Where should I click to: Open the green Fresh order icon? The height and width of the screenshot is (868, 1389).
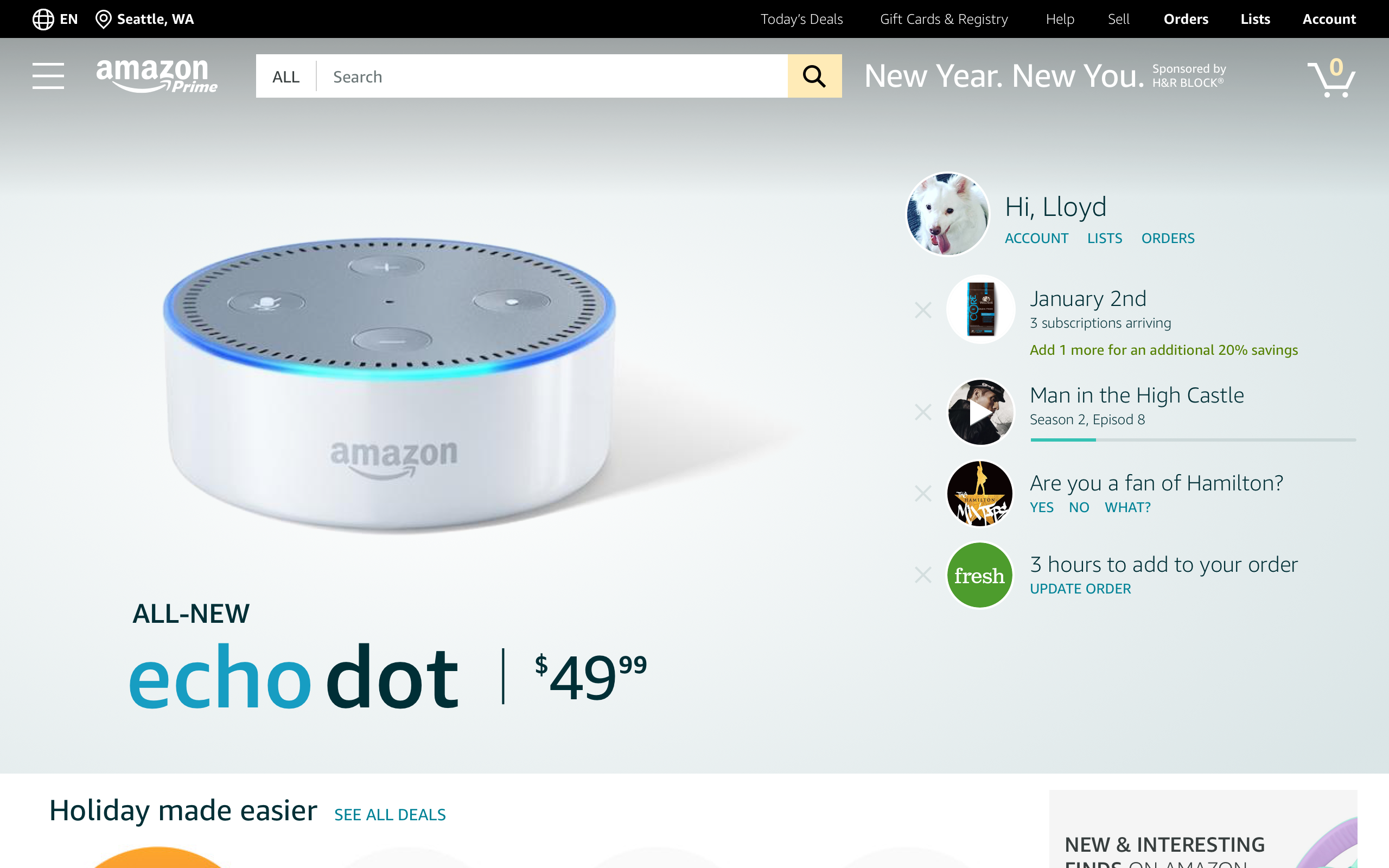[980, 575]
